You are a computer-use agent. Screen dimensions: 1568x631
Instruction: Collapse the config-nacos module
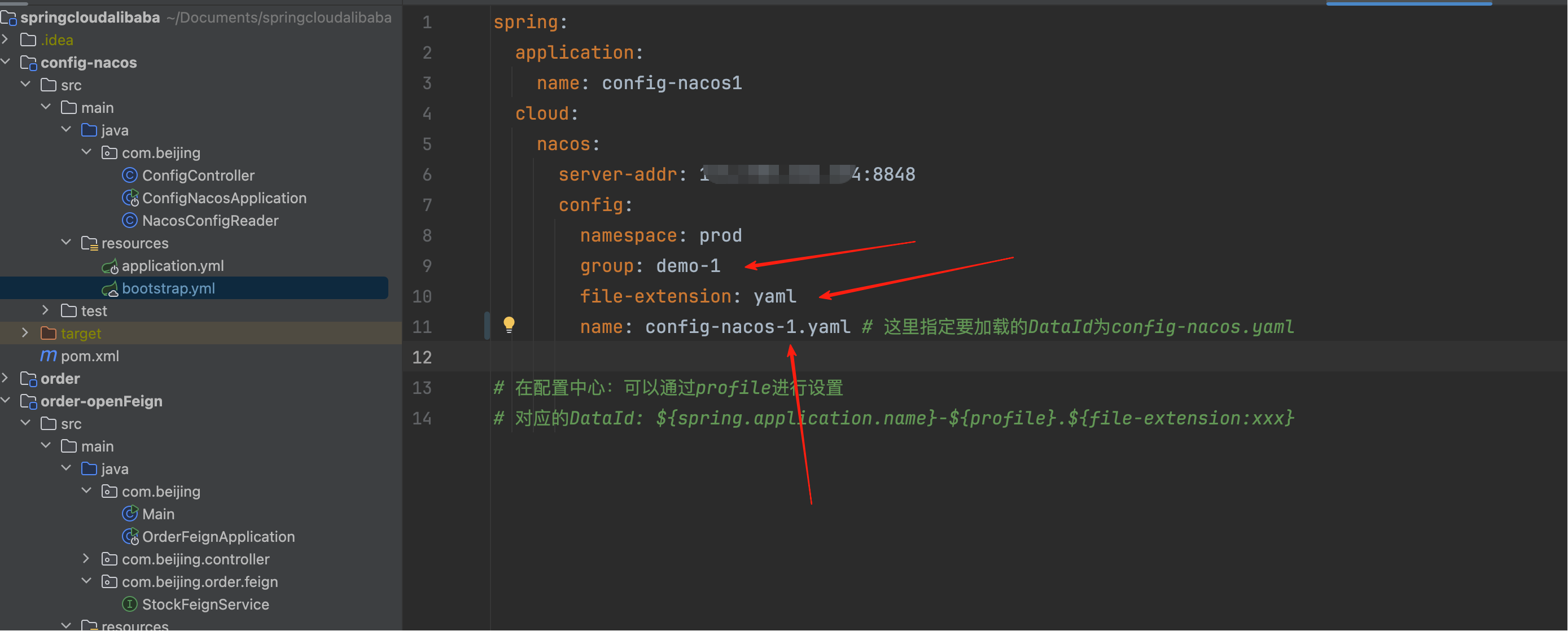[6, 62]
